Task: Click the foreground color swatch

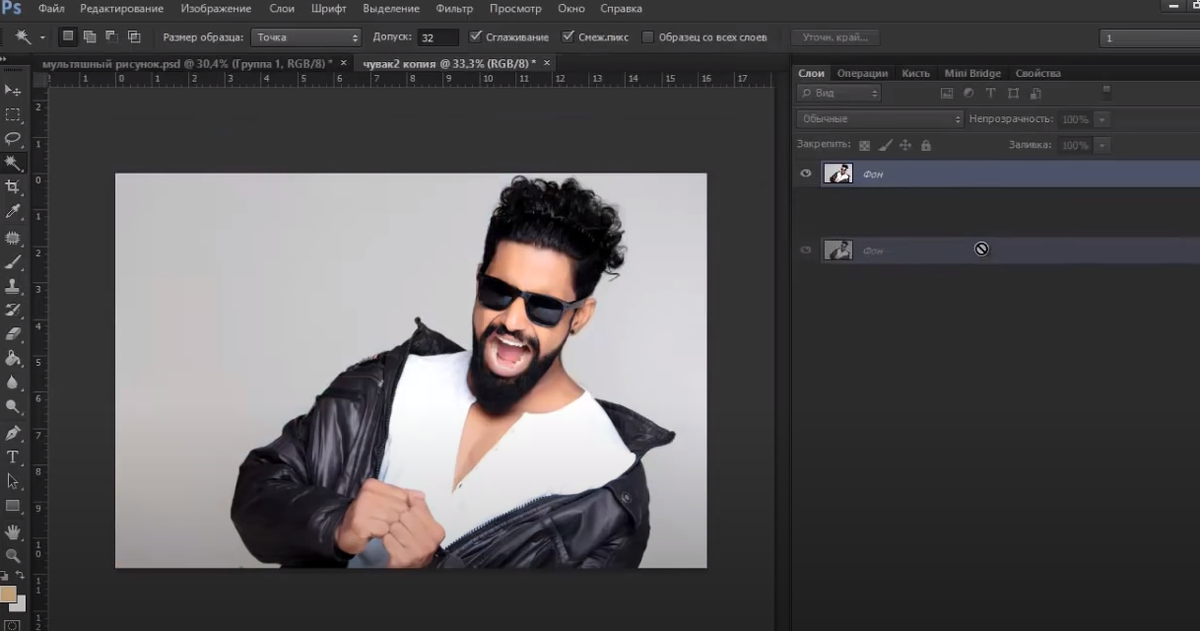Action: pyautogui.click(x=8, y=594)
